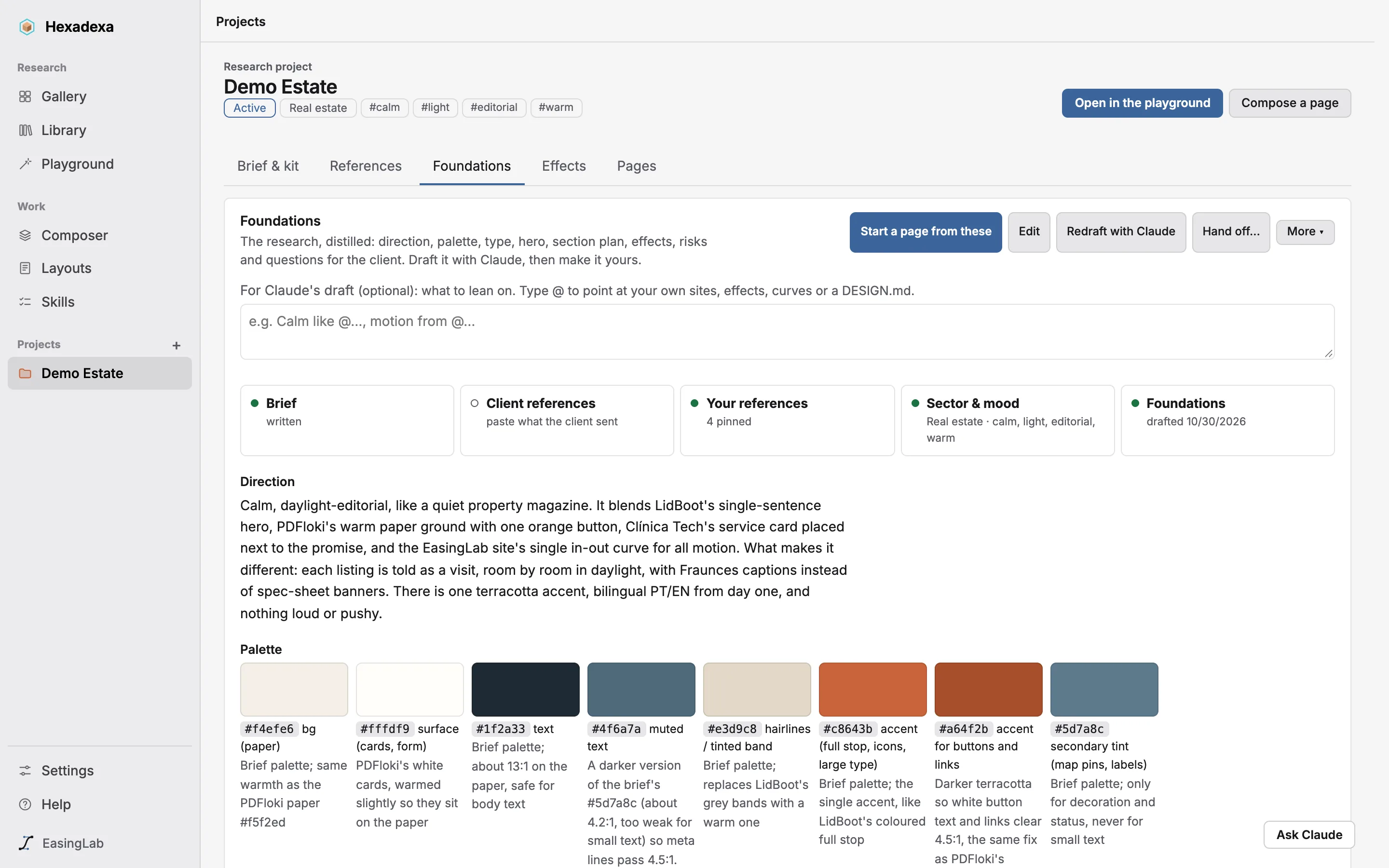Open Gallery via its grid icon
1389x868 pixels.
(x=25, y=96)
